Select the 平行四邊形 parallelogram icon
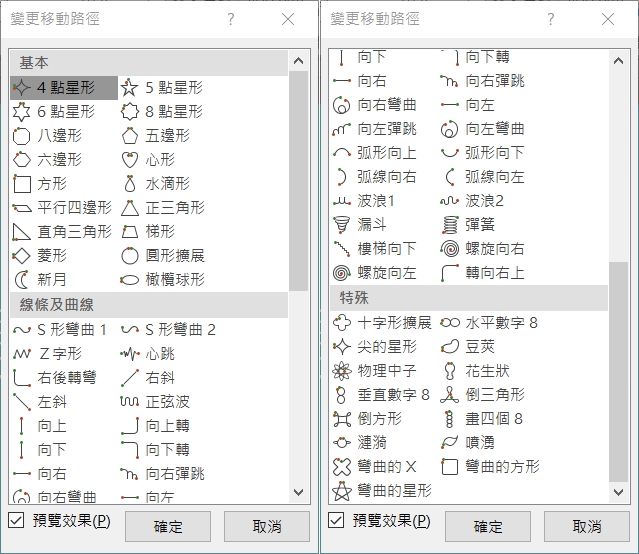The image size is (639, 554). point(21,208)
